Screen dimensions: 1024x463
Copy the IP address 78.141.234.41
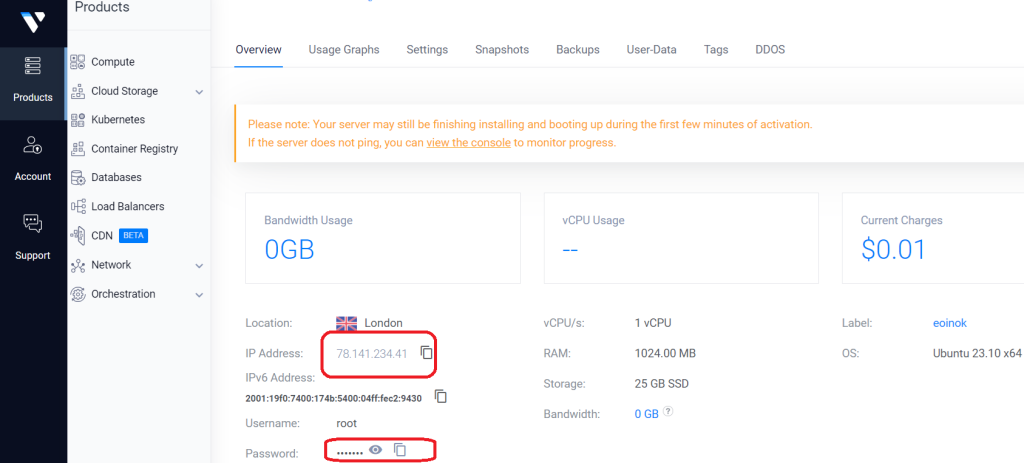(x=426, y=353)
